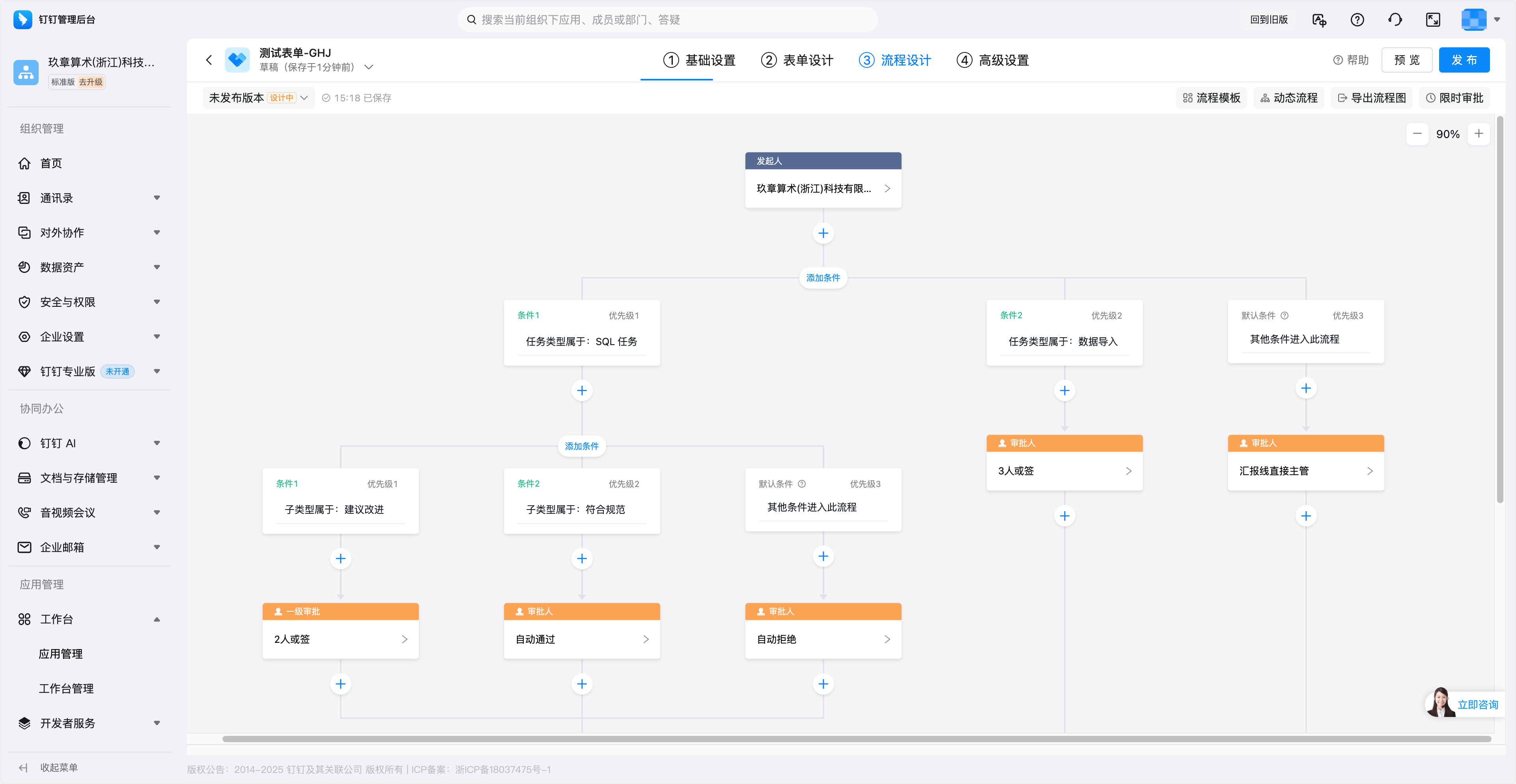Switch to 表单设计 step tab

point(797,60)
